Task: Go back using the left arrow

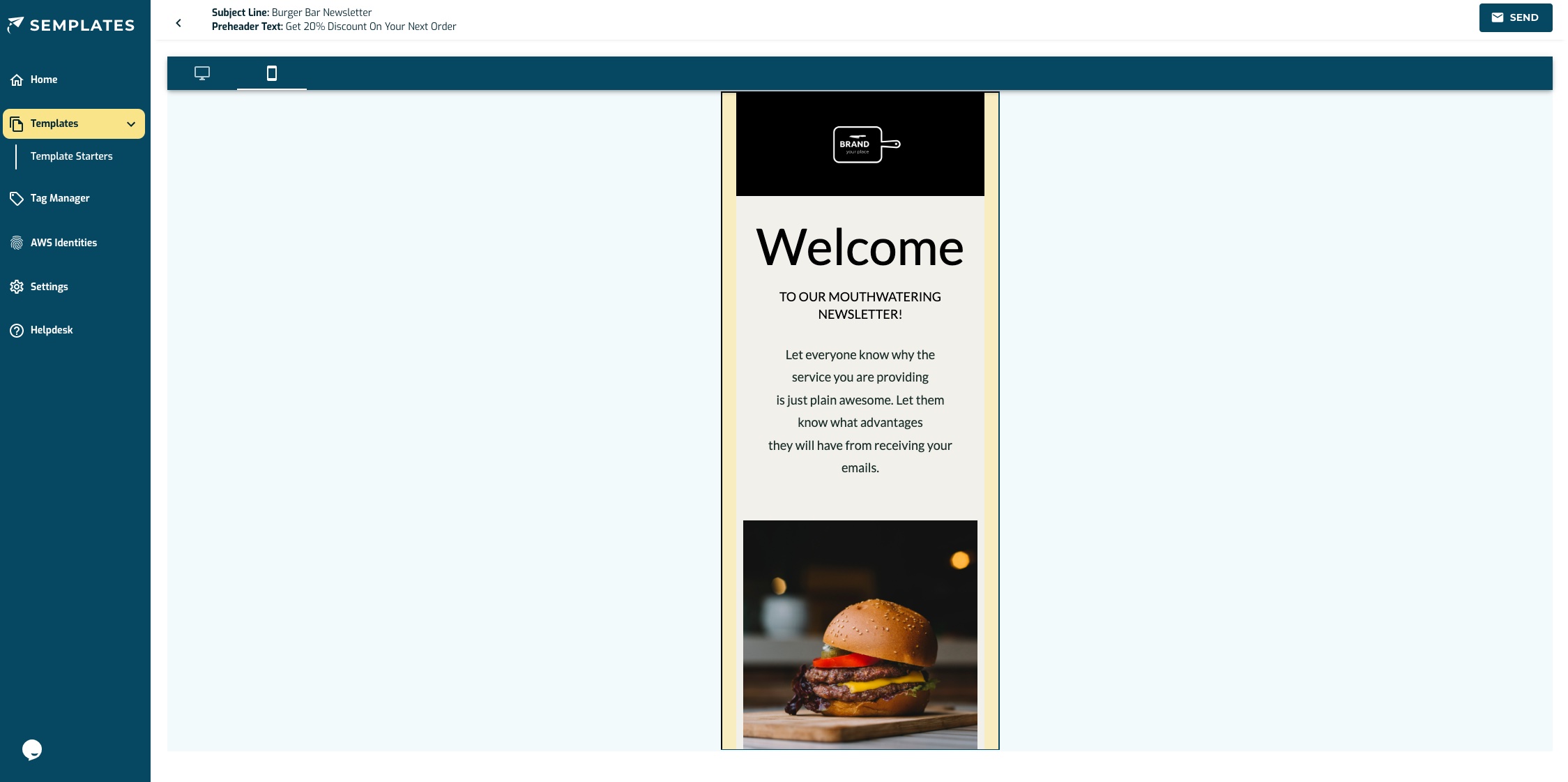Action: 178,23
